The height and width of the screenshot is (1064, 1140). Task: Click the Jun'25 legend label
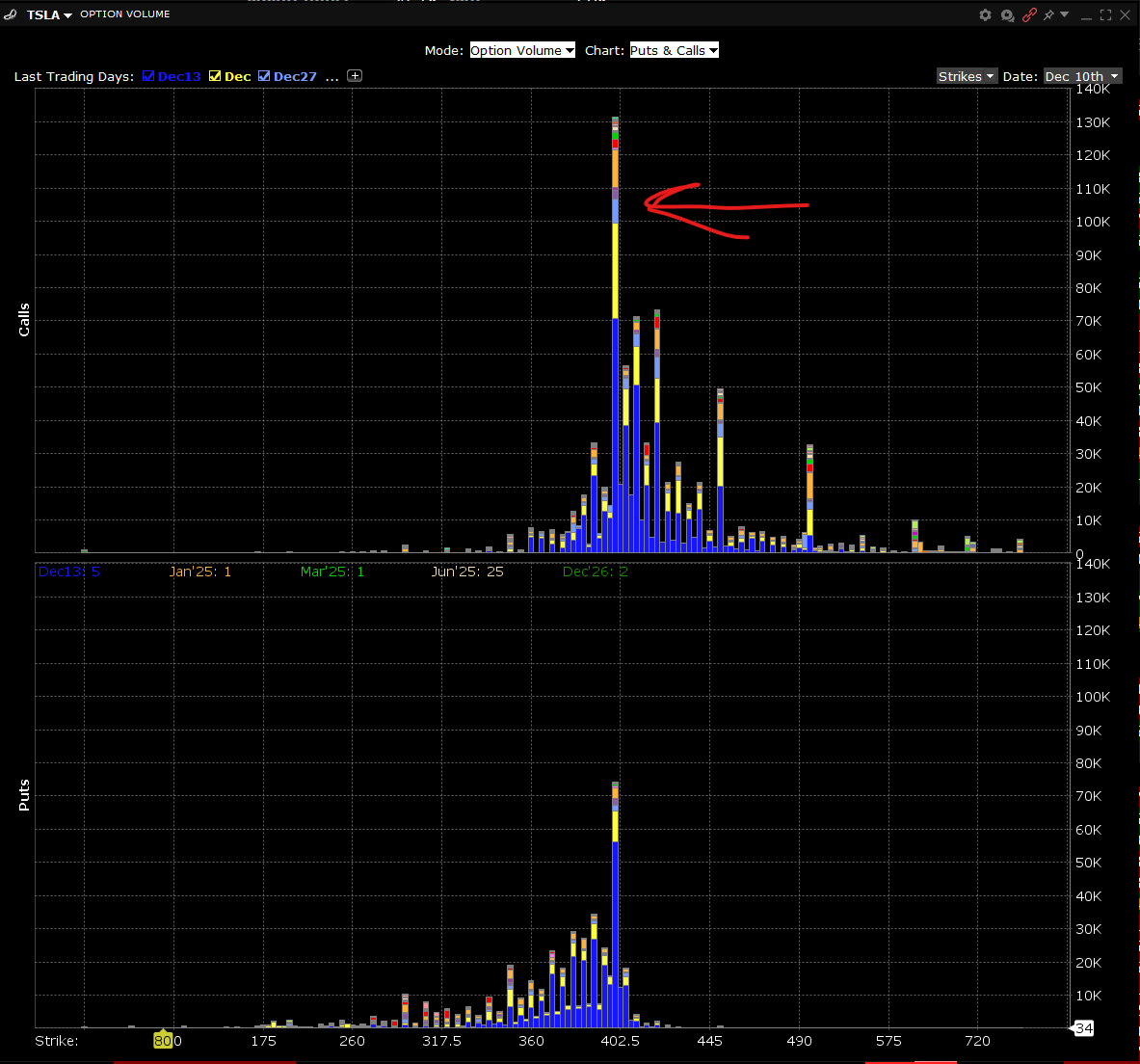[x=467, y=572]
